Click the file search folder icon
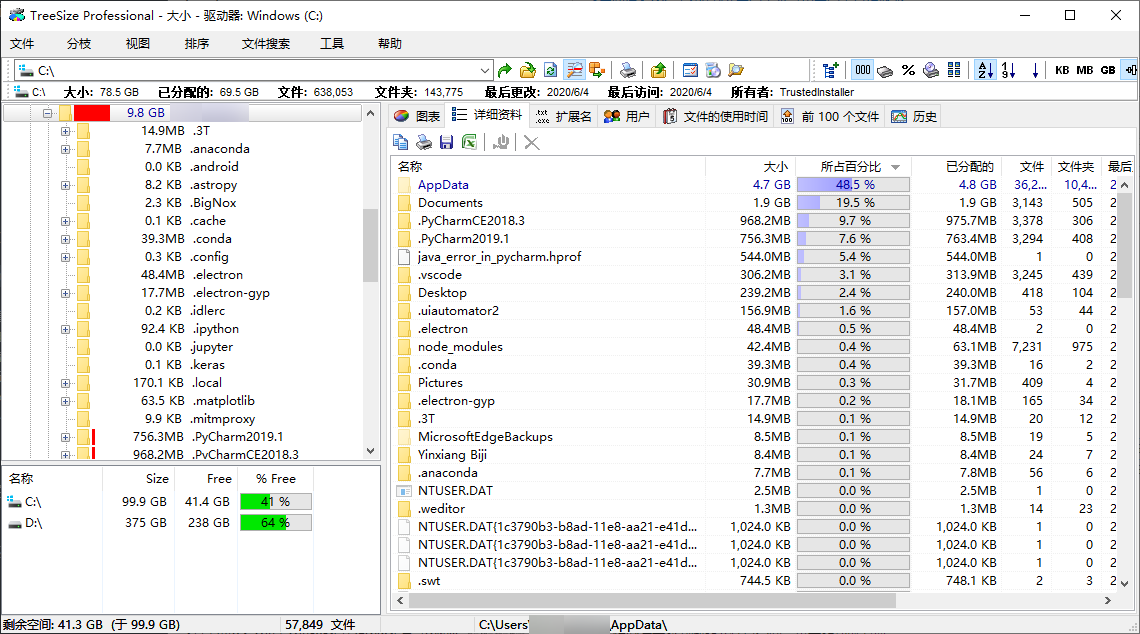The image size is (1140, 634). pyautogui.click(x=736, y=71)
